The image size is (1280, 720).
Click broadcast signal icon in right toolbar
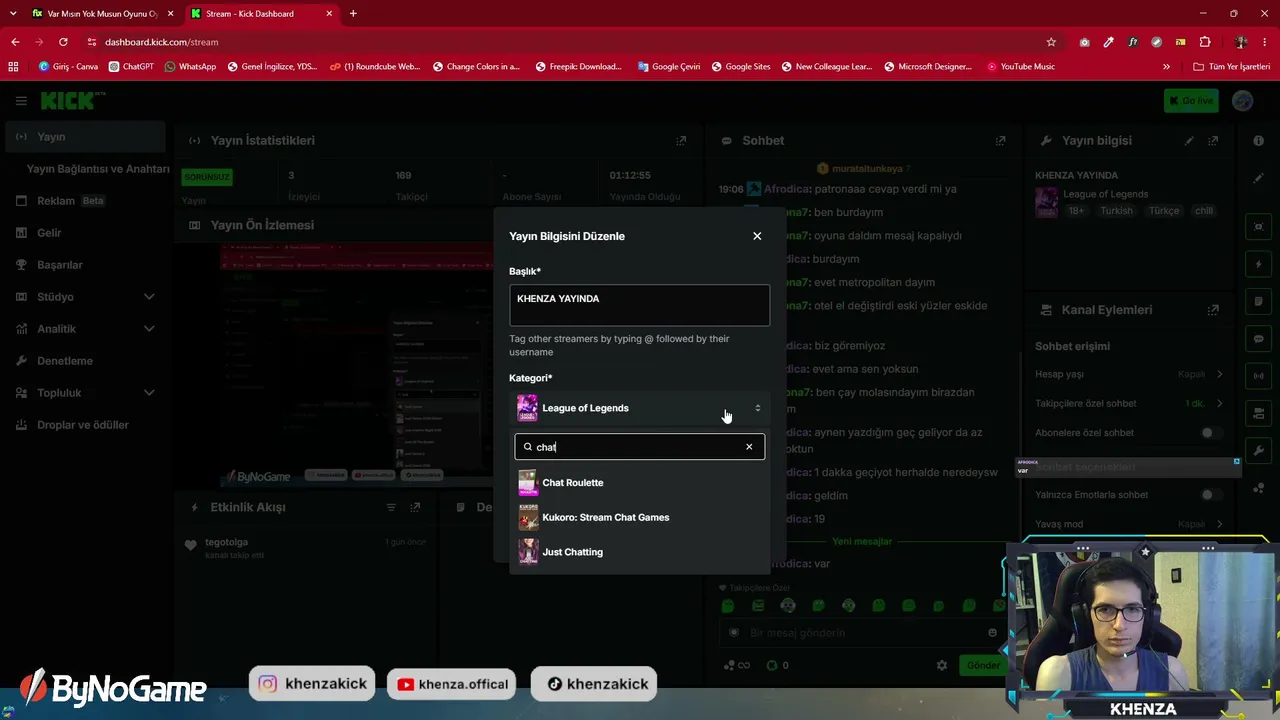point(1258,376)
